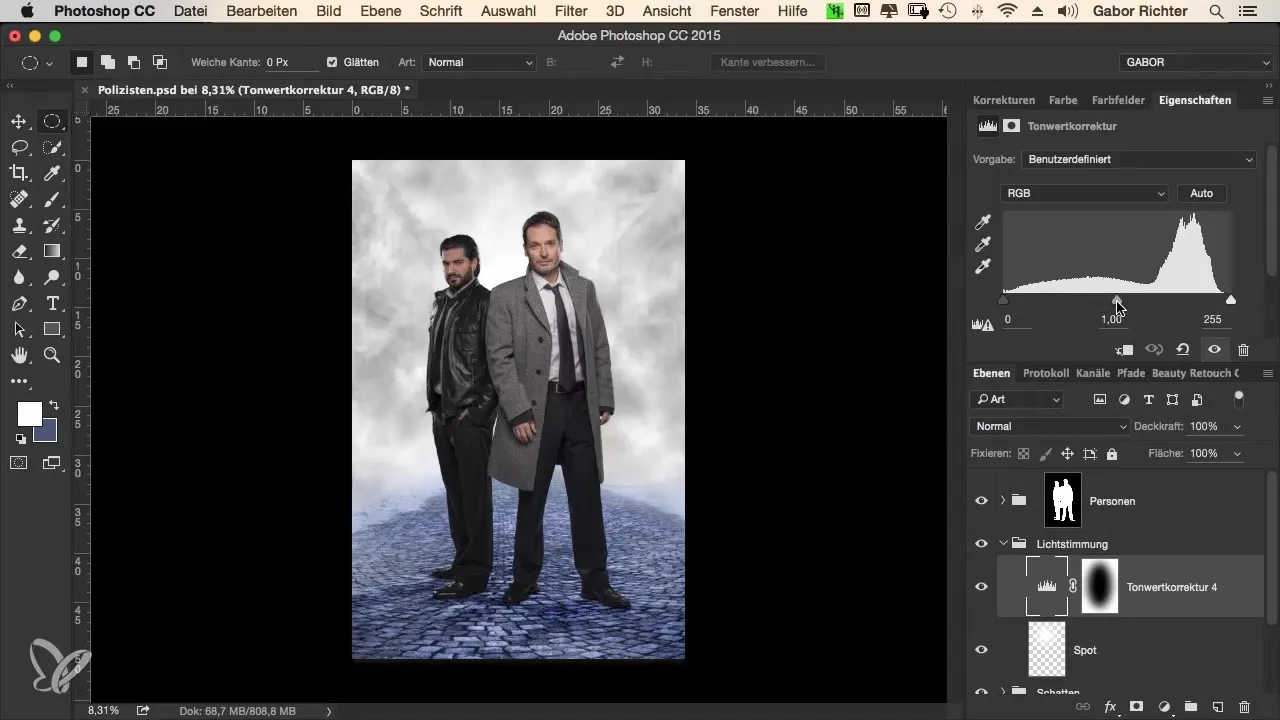The image size is (1280, 720).
Task: Select the Quick Selection tool
Action: click(52, 147)
